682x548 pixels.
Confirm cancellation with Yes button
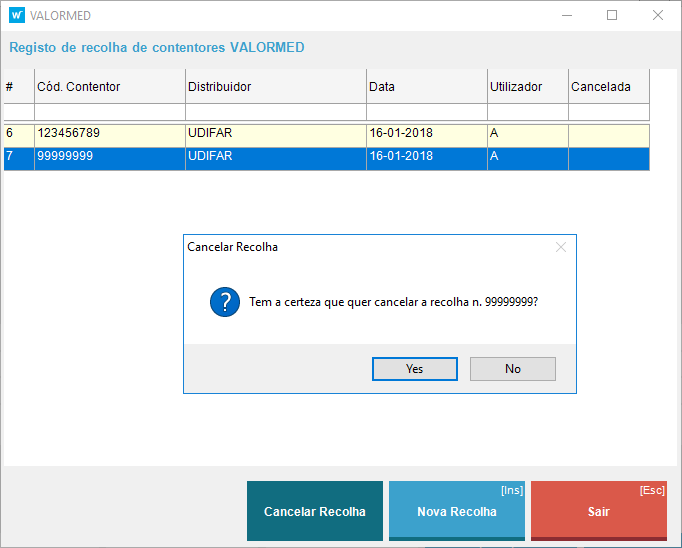[x=414, y=369]
